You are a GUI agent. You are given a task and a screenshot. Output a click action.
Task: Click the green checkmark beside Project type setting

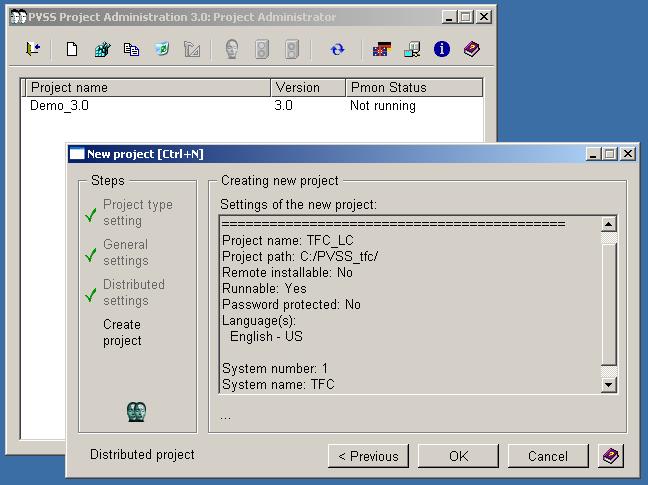[91, 215]
